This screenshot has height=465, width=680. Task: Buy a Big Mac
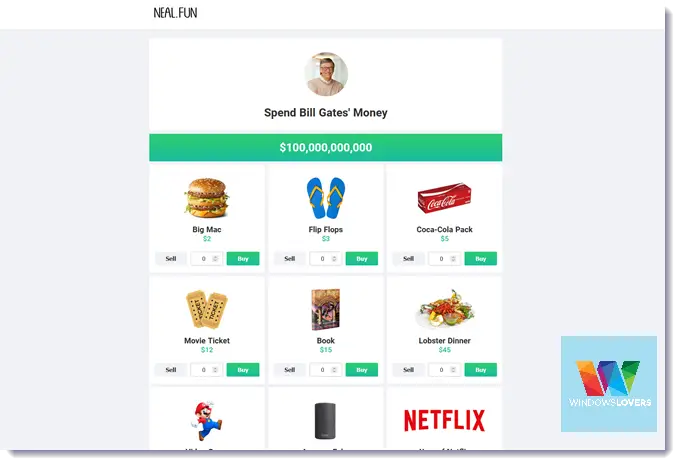(x=243, y=259)
